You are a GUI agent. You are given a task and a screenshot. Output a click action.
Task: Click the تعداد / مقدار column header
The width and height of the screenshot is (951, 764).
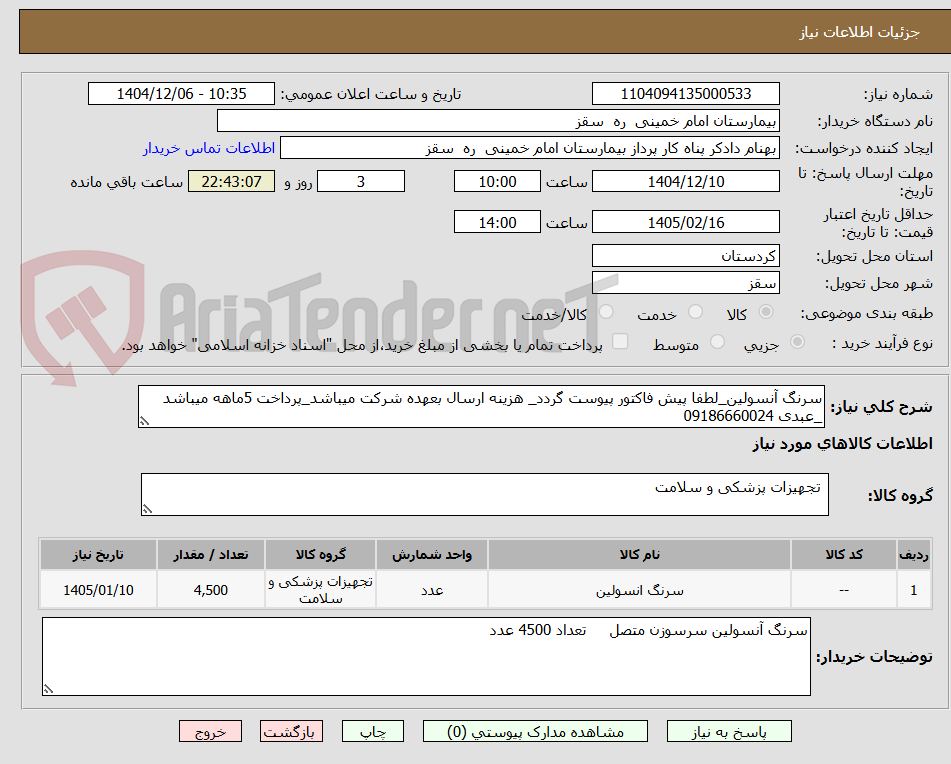(210, 555)
